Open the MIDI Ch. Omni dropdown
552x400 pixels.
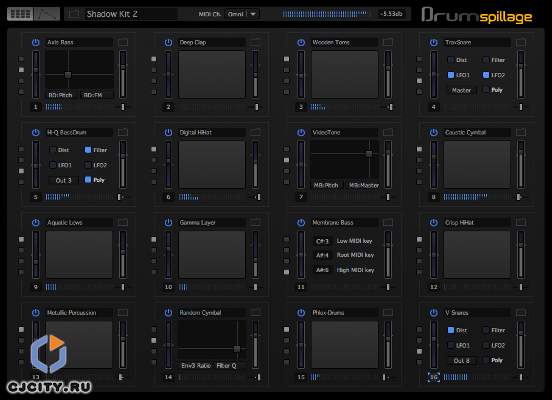coord(242,14)
